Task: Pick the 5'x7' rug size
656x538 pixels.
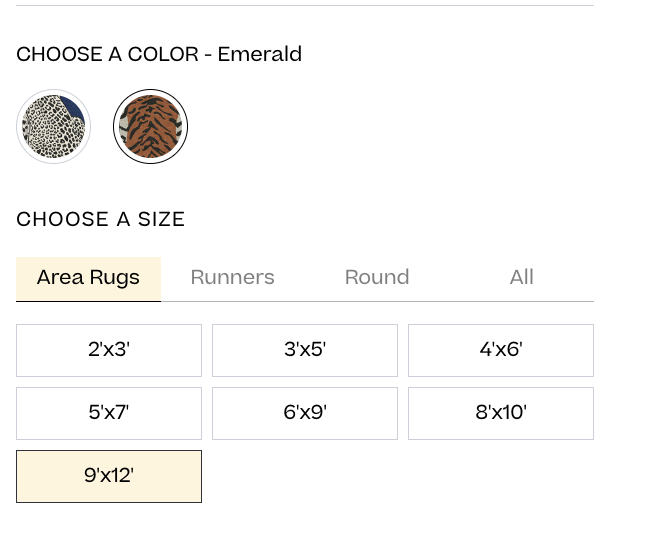Action: pyautogui.click(x=109, y=413)
